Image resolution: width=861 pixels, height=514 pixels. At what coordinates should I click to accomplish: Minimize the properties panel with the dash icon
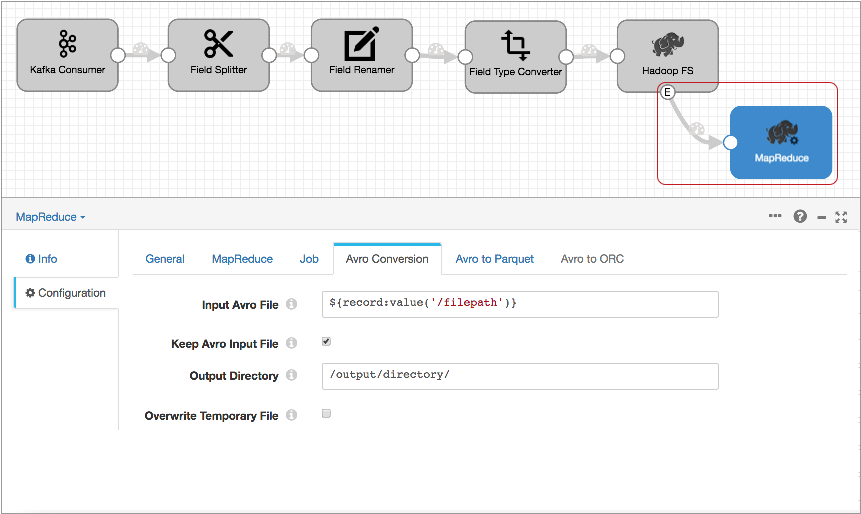[821, 216]
